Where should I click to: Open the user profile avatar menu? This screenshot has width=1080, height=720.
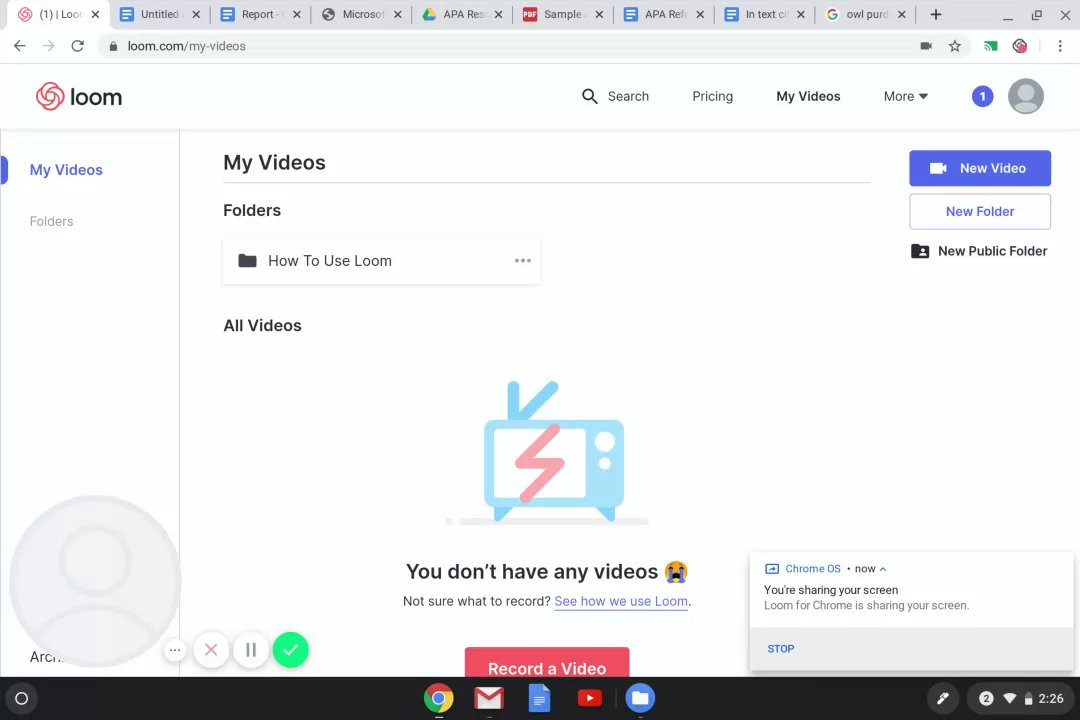coord(1026,96)
